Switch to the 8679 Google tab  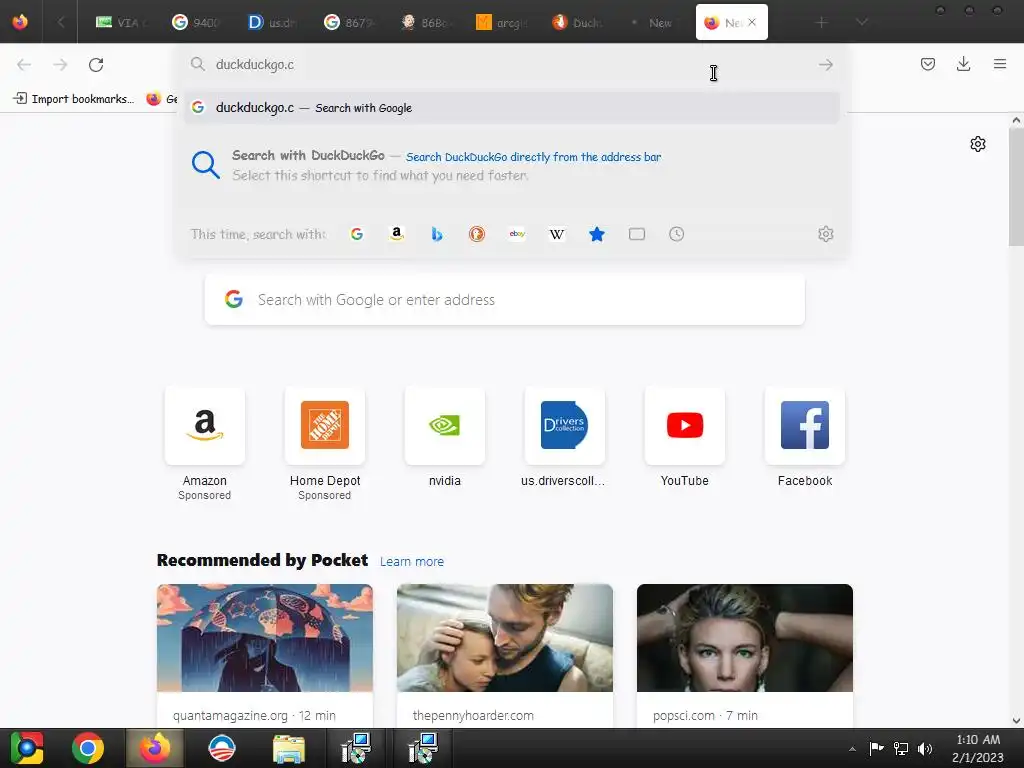click(349, 22)
